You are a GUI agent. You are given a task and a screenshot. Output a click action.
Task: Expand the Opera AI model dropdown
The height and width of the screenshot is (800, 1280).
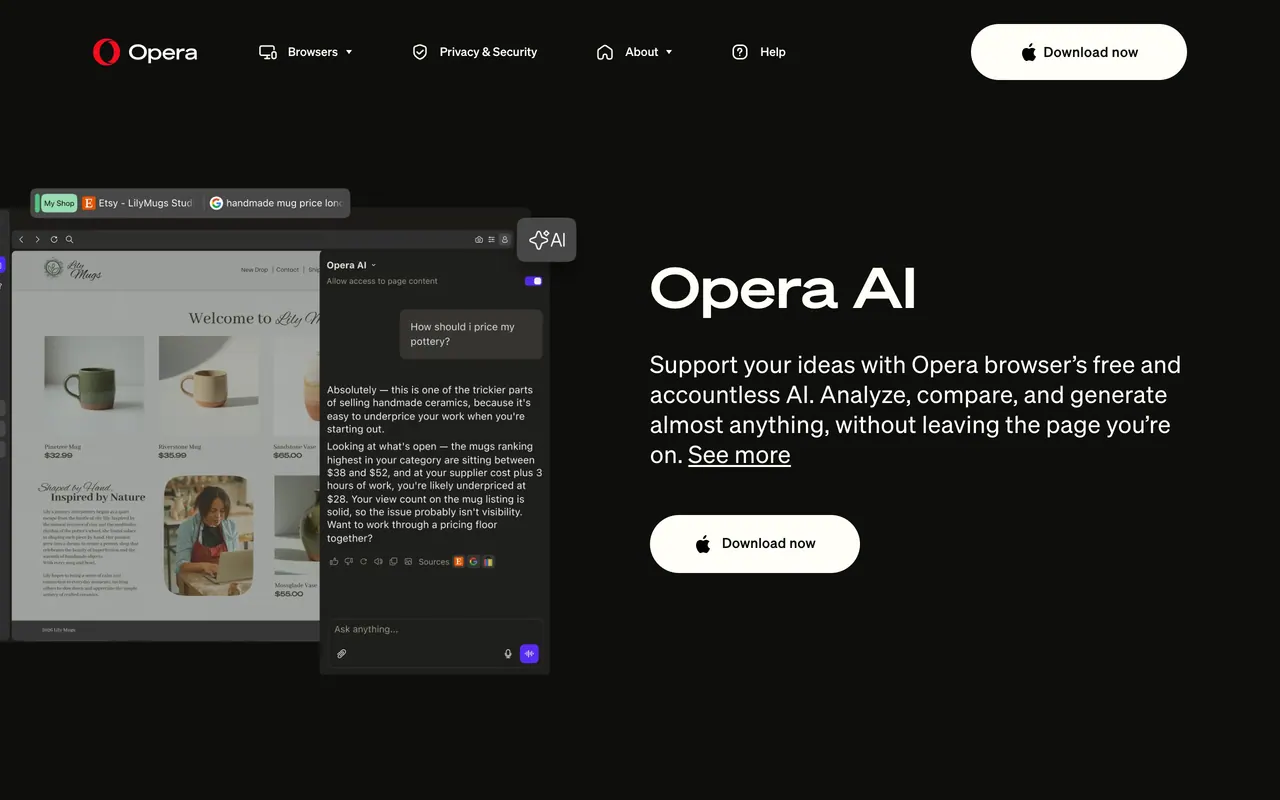pyautogui.click(x=352, y=265)
